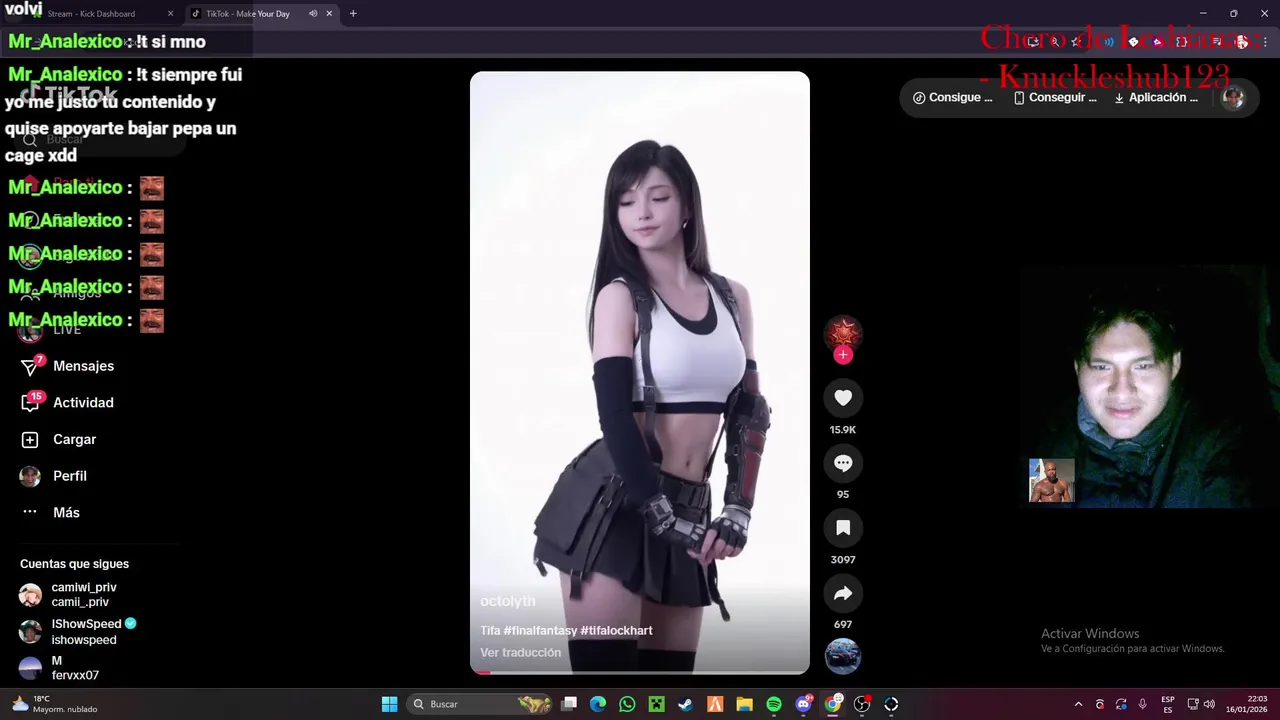The height and width of the screenshot is (720, 1280).
Task: Open weather widget showing 18°C
Action: (x=55, y=704)
